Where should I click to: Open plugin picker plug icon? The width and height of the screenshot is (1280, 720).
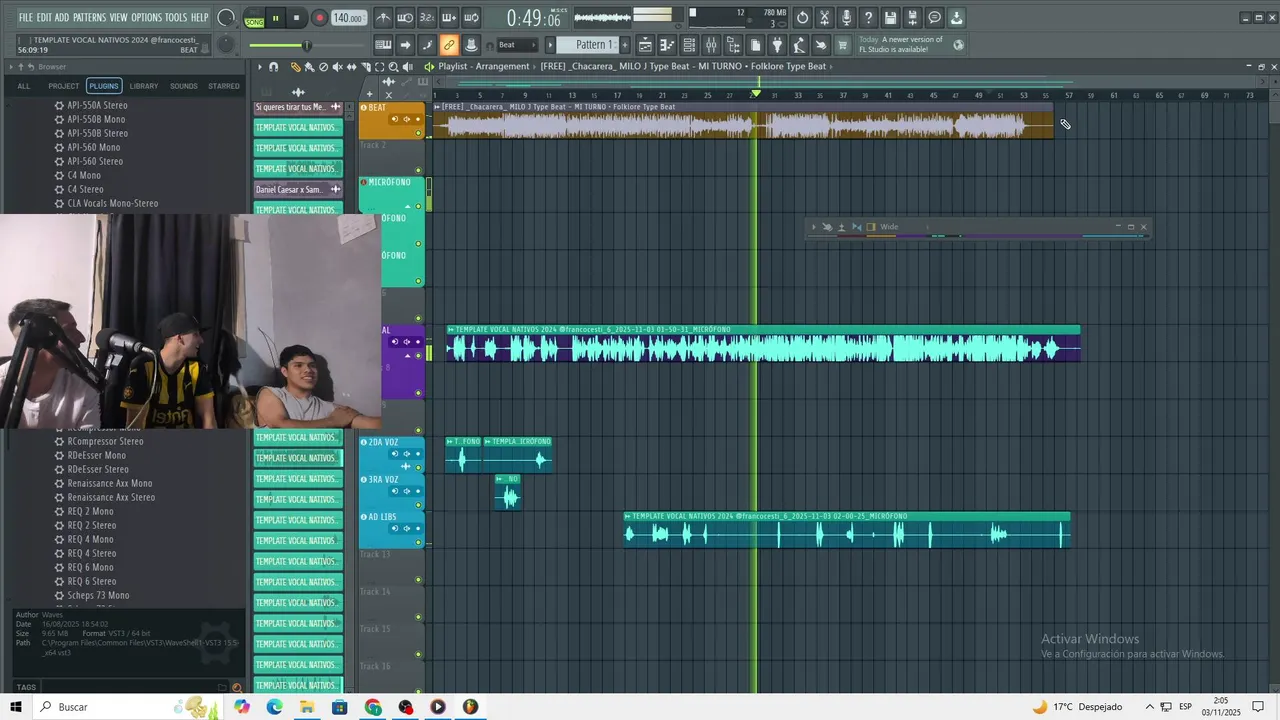pyautogui.click(x=777, y=45)
